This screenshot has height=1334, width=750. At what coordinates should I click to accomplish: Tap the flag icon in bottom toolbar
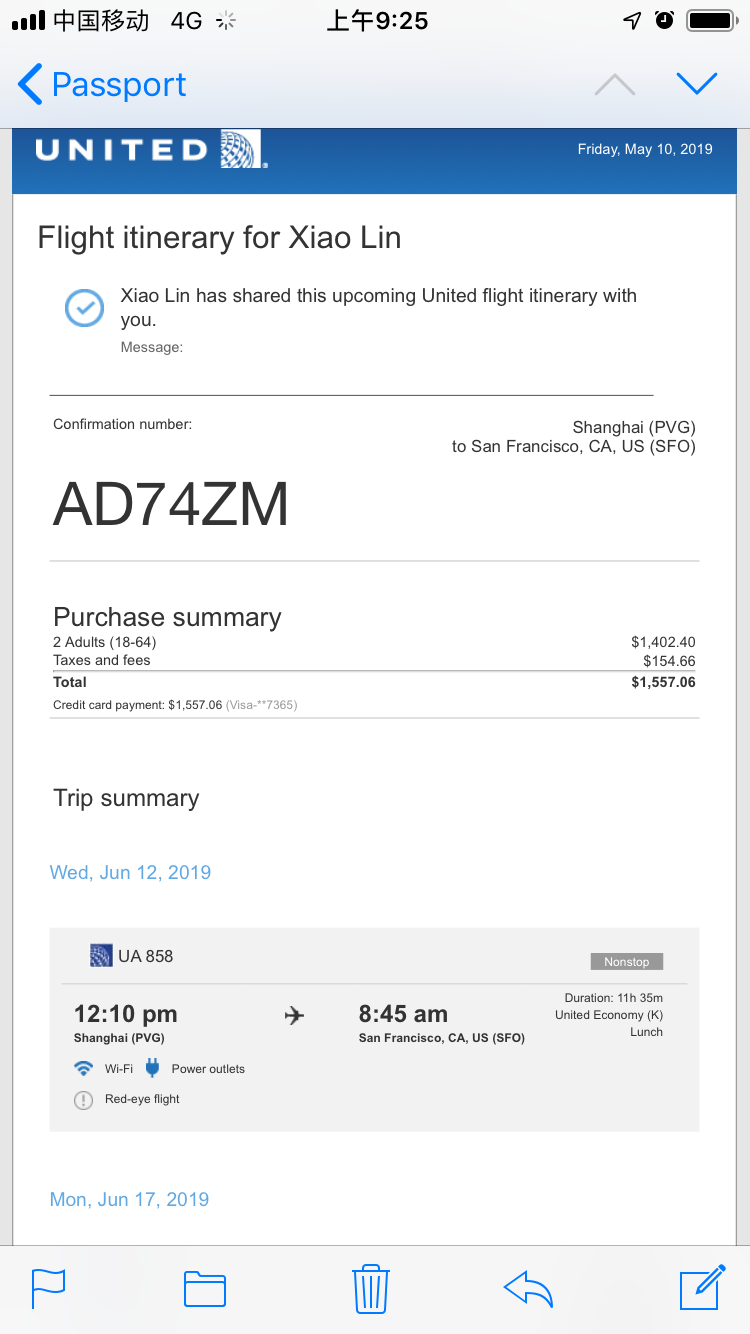click(48, 1288)
